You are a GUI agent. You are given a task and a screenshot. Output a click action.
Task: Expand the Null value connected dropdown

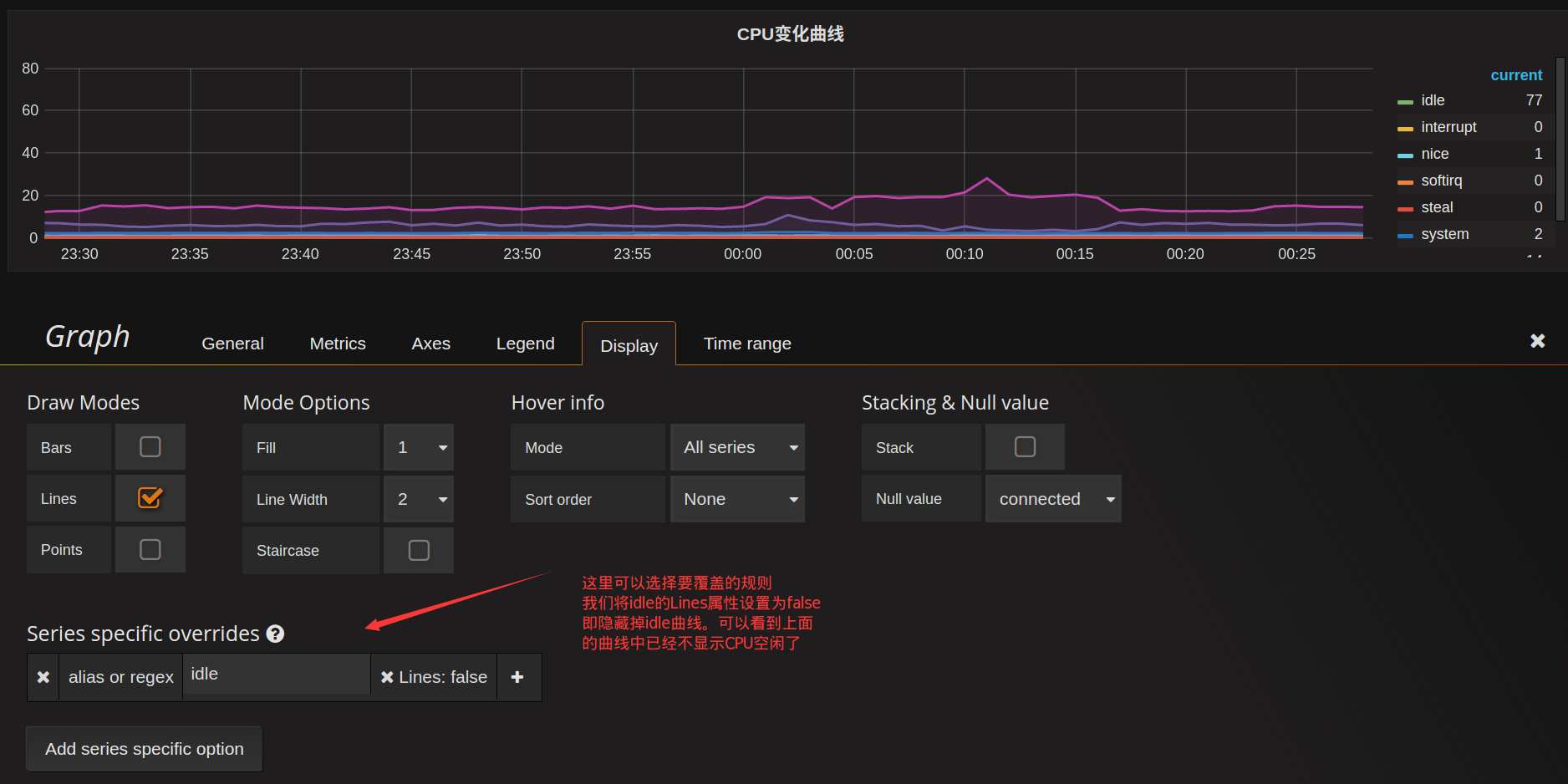click(x=1053, y=499)
